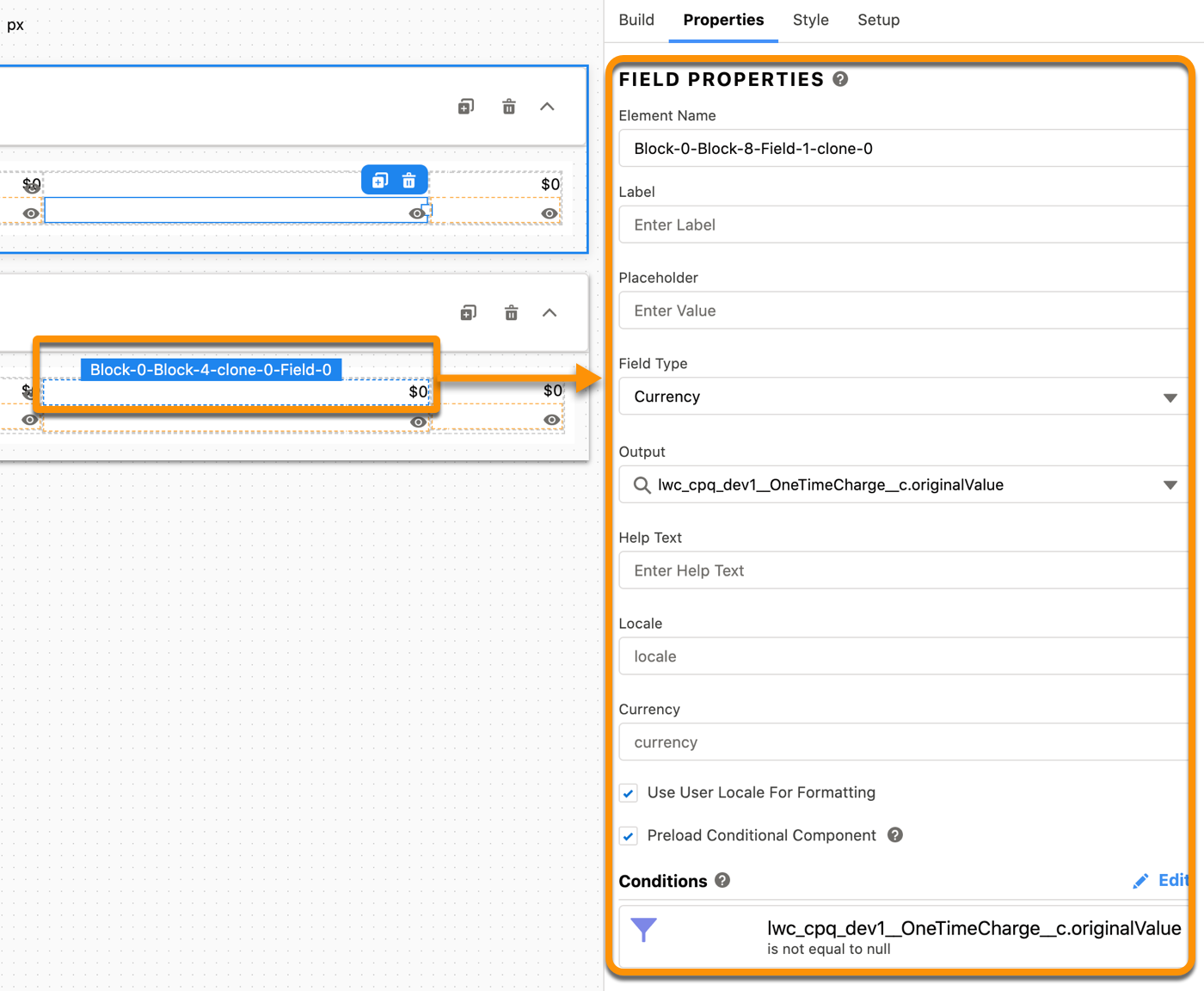Collapse the top block with chevron
Viewport: 1204px width, 991px height.
point(547,107)
